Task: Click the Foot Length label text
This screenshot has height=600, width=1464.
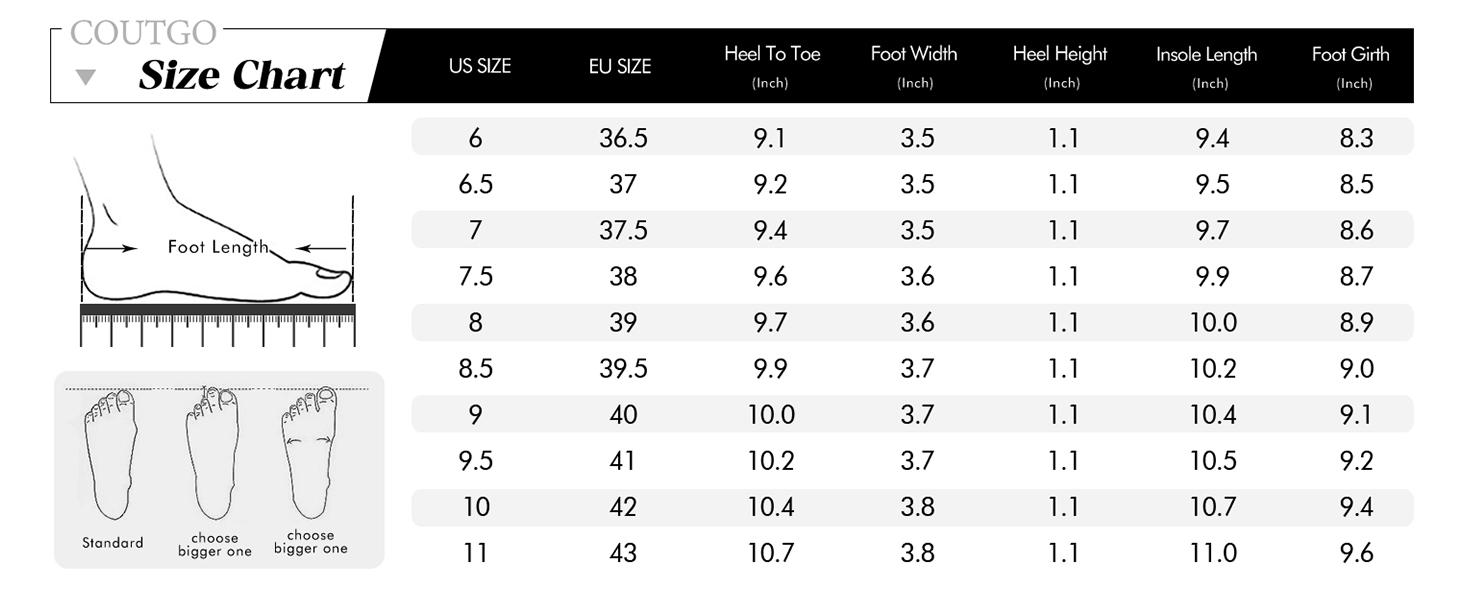Action: point(217,247)
